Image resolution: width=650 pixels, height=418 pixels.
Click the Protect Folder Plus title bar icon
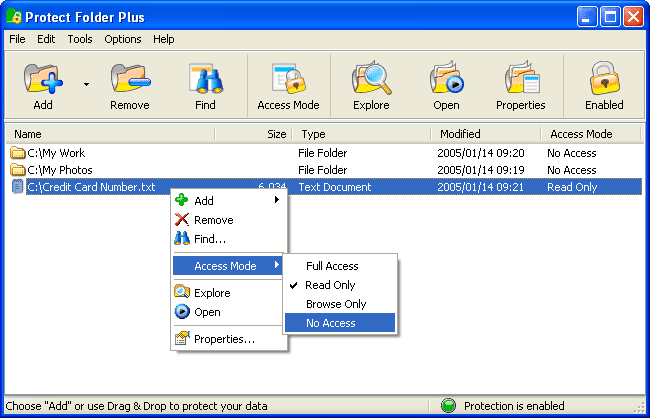(14, 17)
